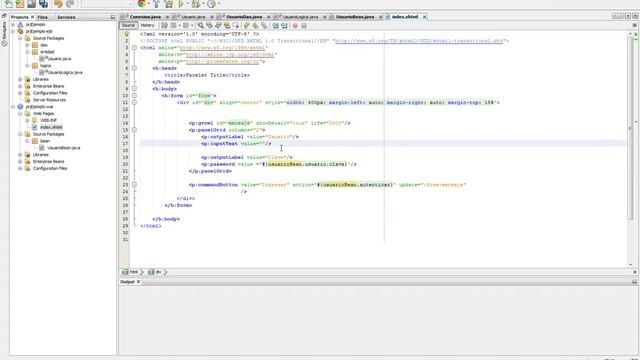The width and height of the screenshot is (640, 360).
Task: Open the w3.org DTD link on line 2
Action: pos(419,41)
